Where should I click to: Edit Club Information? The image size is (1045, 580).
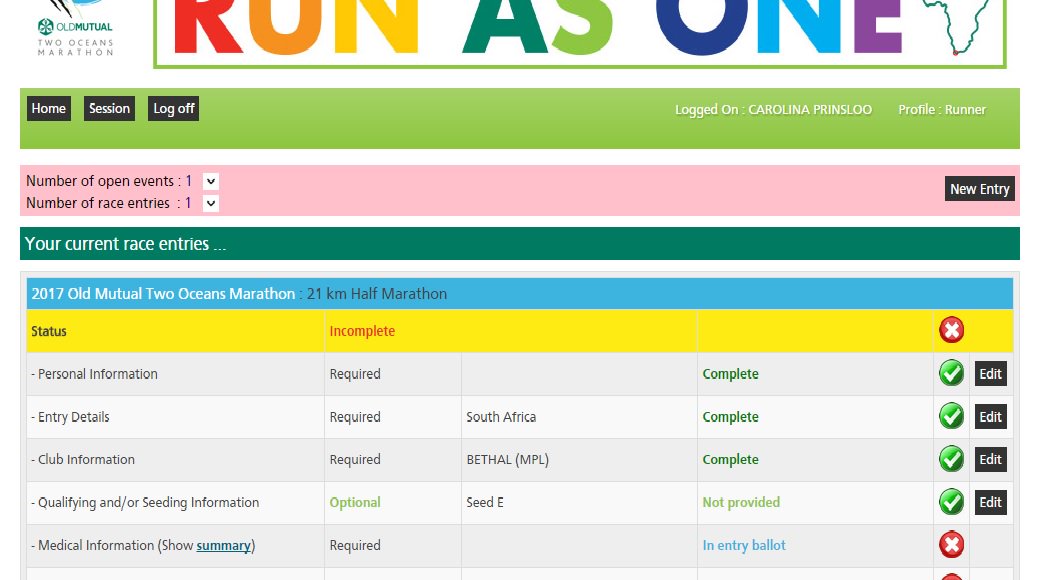(x=990, y=459)
